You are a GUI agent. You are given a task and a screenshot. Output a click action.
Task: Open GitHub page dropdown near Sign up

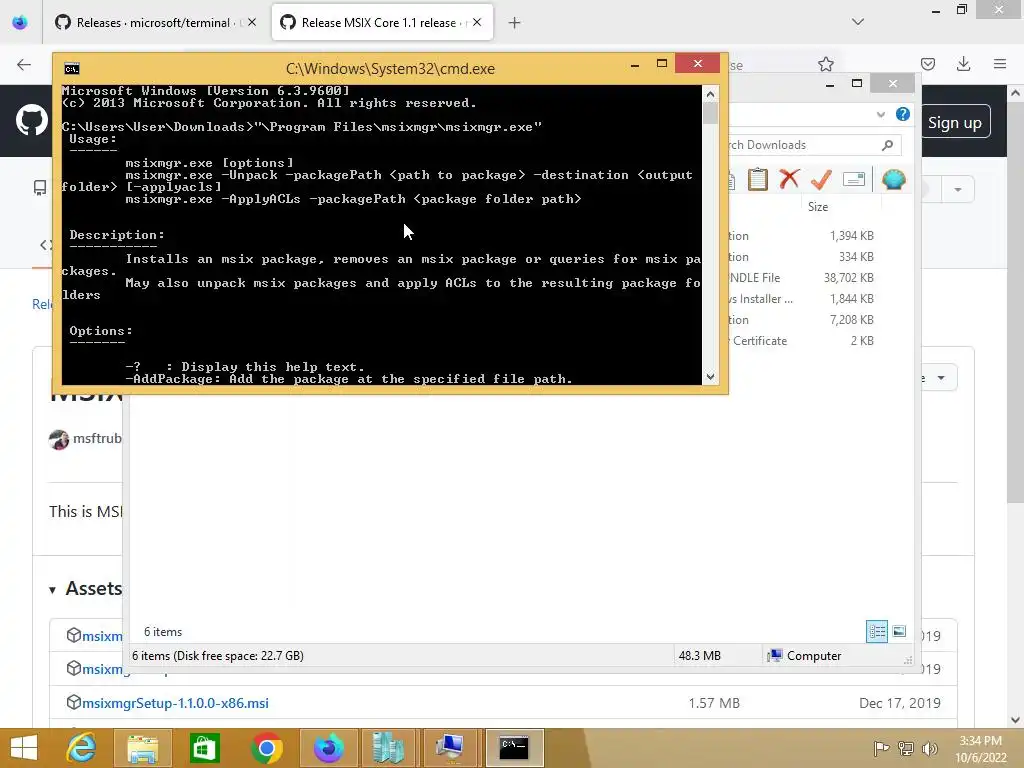click(x=957, y=189)
